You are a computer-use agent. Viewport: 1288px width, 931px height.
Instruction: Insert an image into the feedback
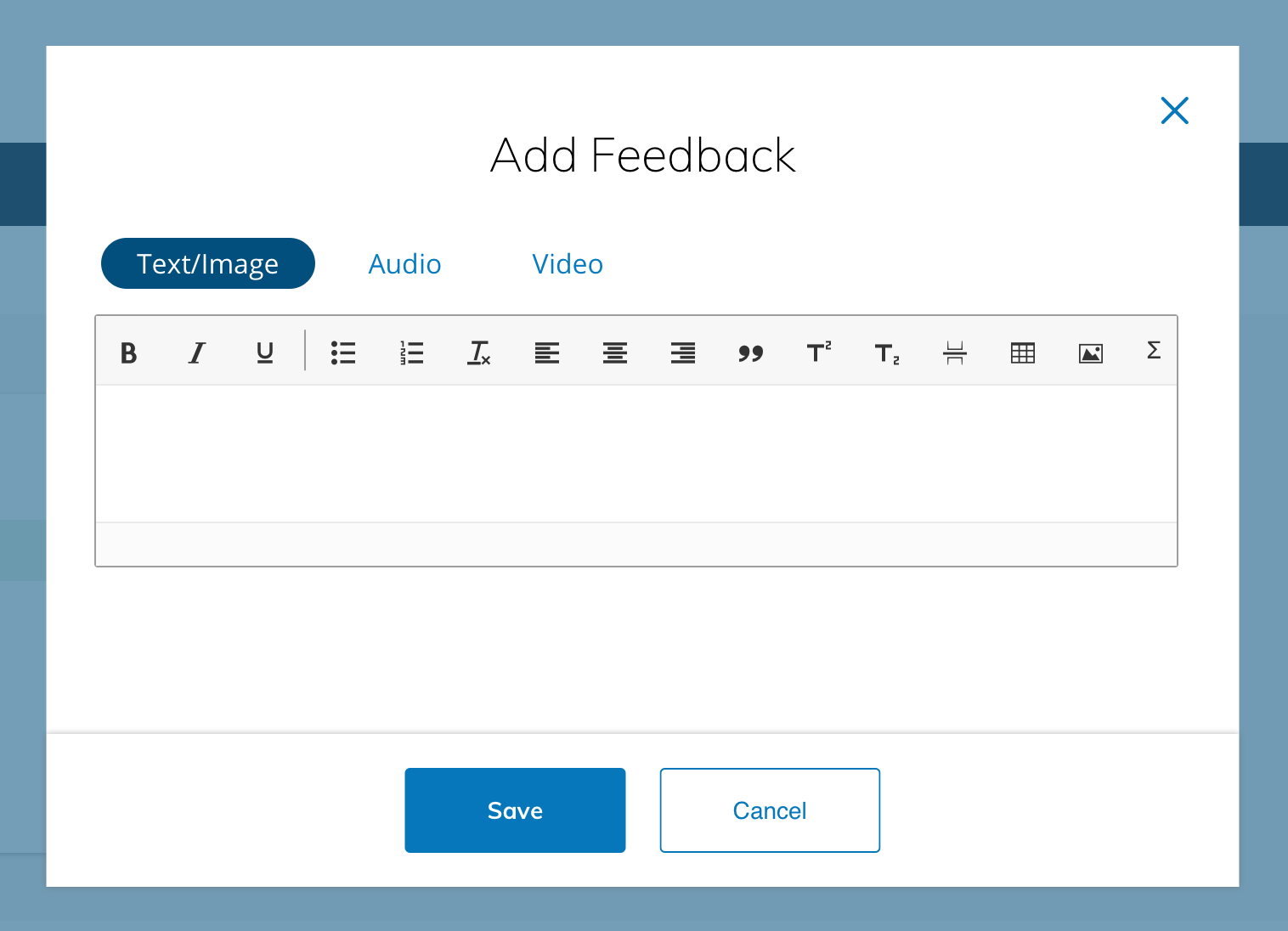click(1090, 352)
